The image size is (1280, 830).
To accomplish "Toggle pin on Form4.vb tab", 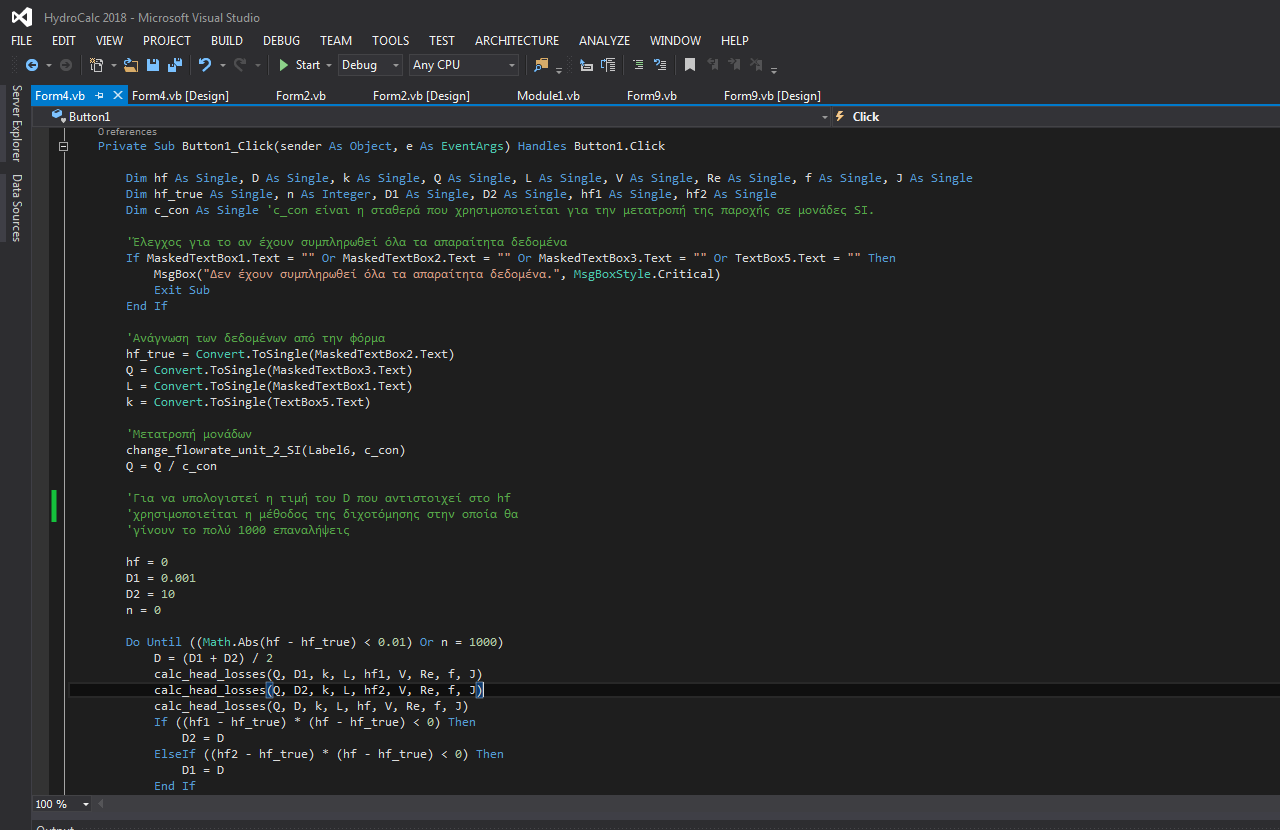I will (x=100, y=96).
